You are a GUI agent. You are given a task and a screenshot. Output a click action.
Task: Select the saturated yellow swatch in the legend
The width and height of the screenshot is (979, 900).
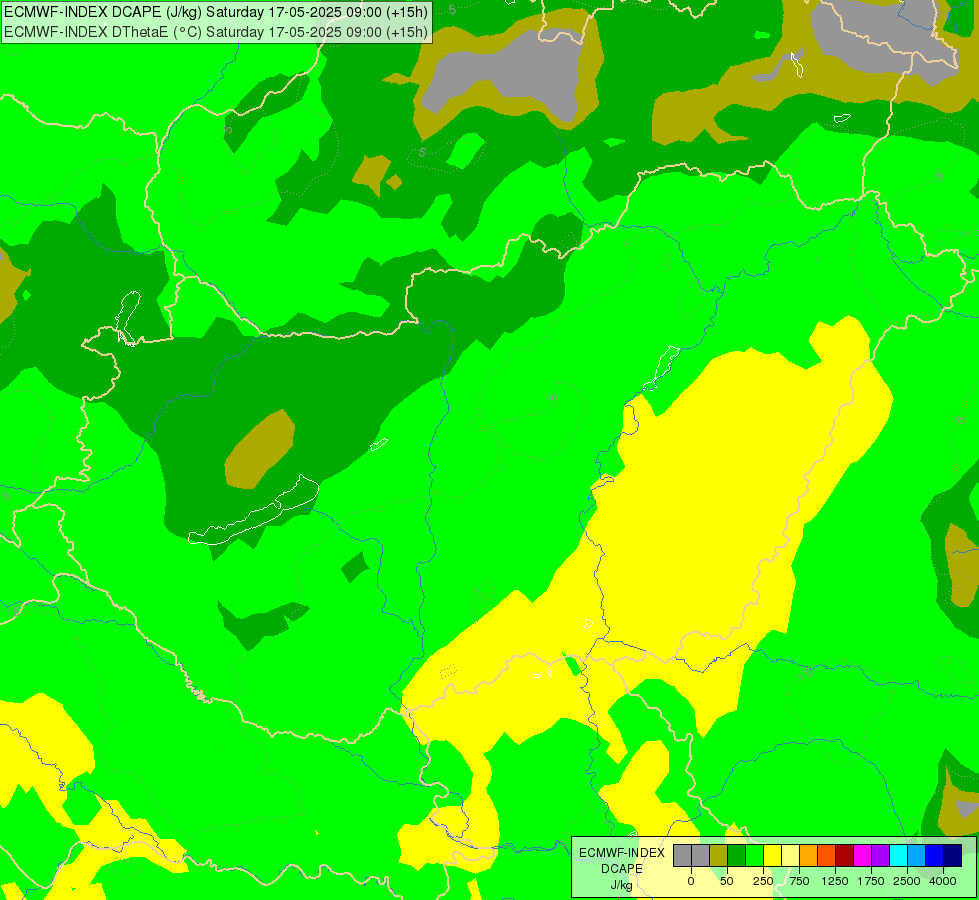coord(772,856)
